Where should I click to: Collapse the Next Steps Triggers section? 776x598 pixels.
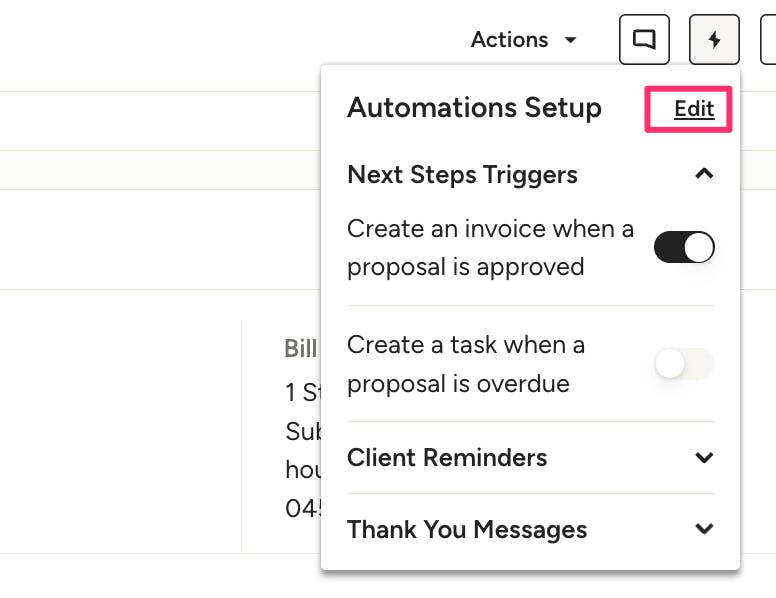pyautogui.click(x=531, y=174)
